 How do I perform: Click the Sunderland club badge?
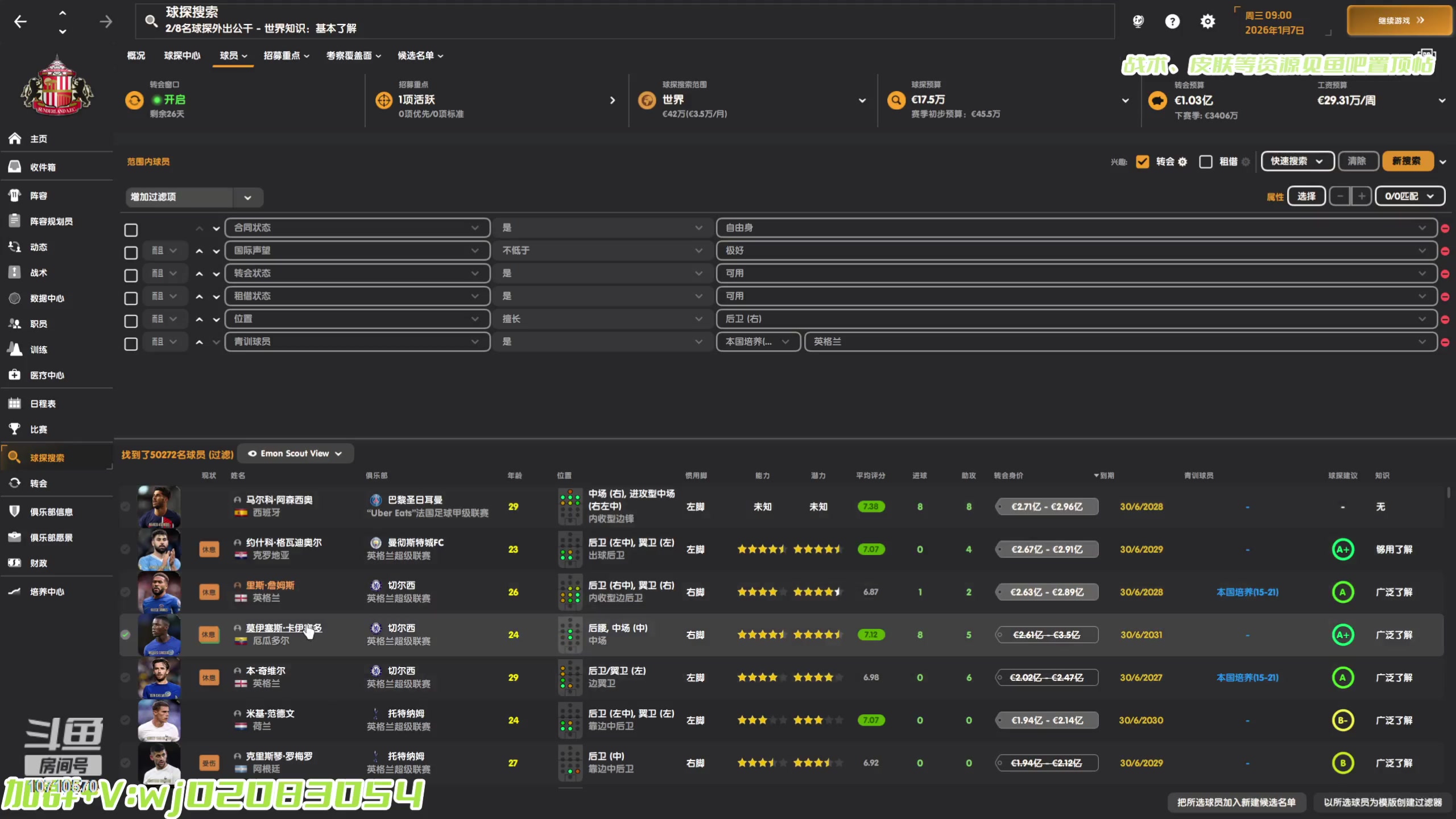coord(57,85)
